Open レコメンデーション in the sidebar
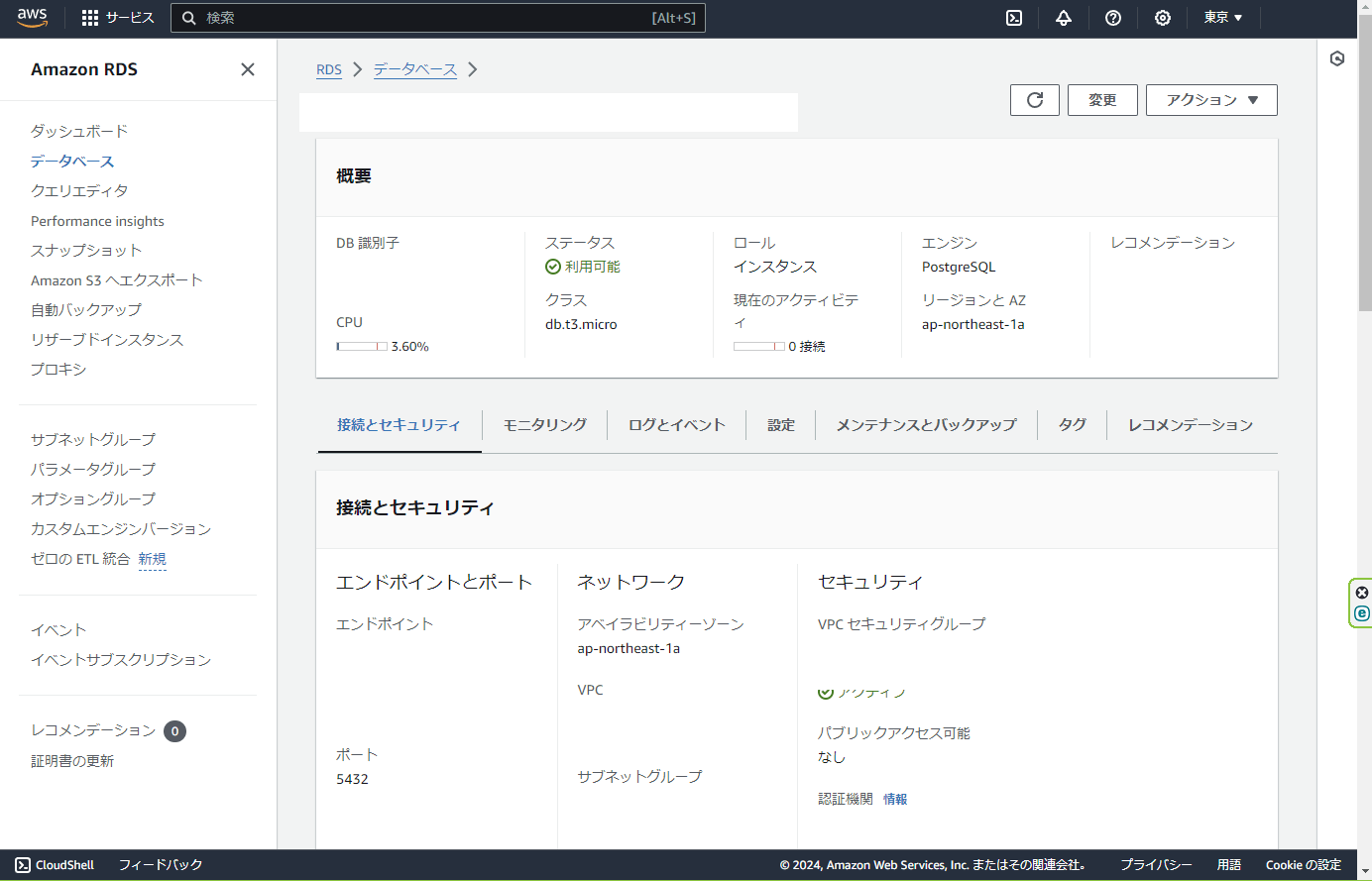Screen dimensions: 1372x881 pyautogui.click(x=93, y=730)
